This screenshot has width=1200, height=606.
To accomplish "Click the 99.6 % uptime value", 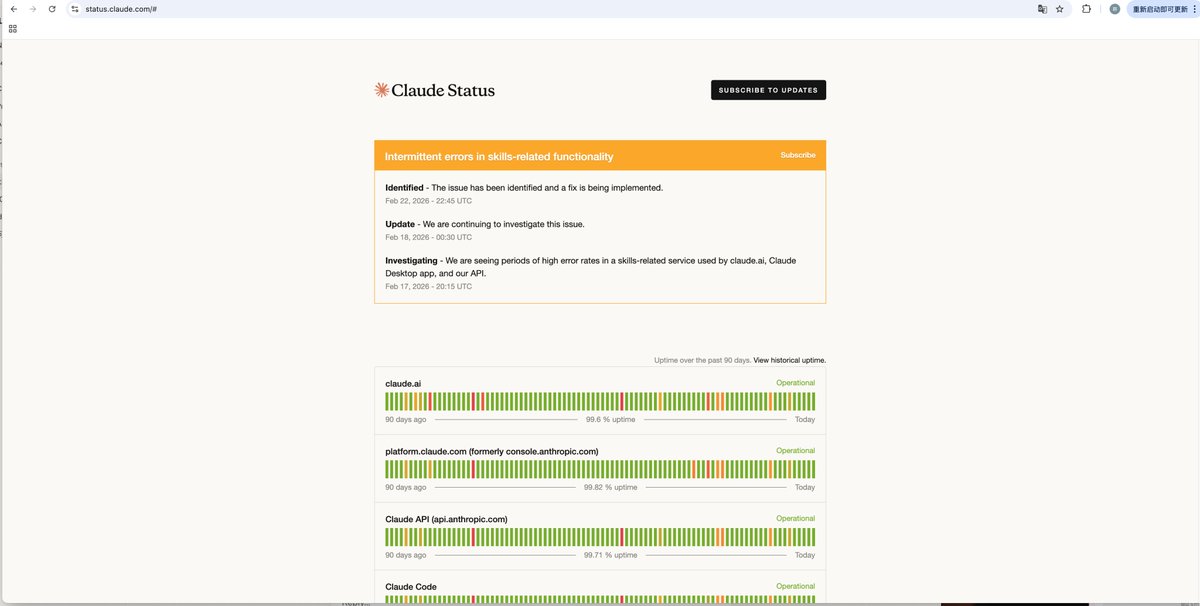I will pyautogui.click(x=610, y=419).
